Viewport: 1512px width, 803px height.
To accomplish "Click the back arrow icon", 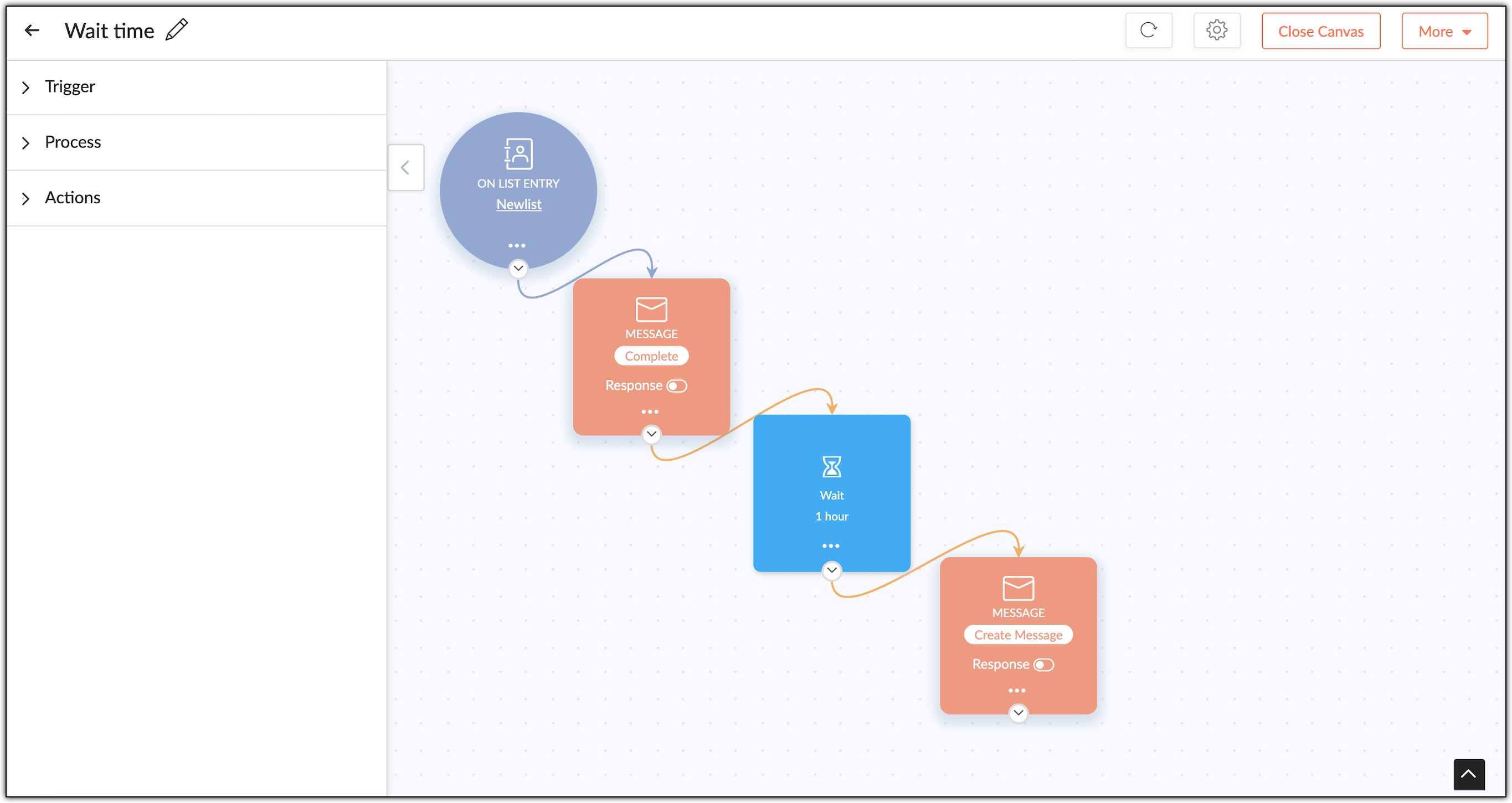I will click(x=32, y=30).
